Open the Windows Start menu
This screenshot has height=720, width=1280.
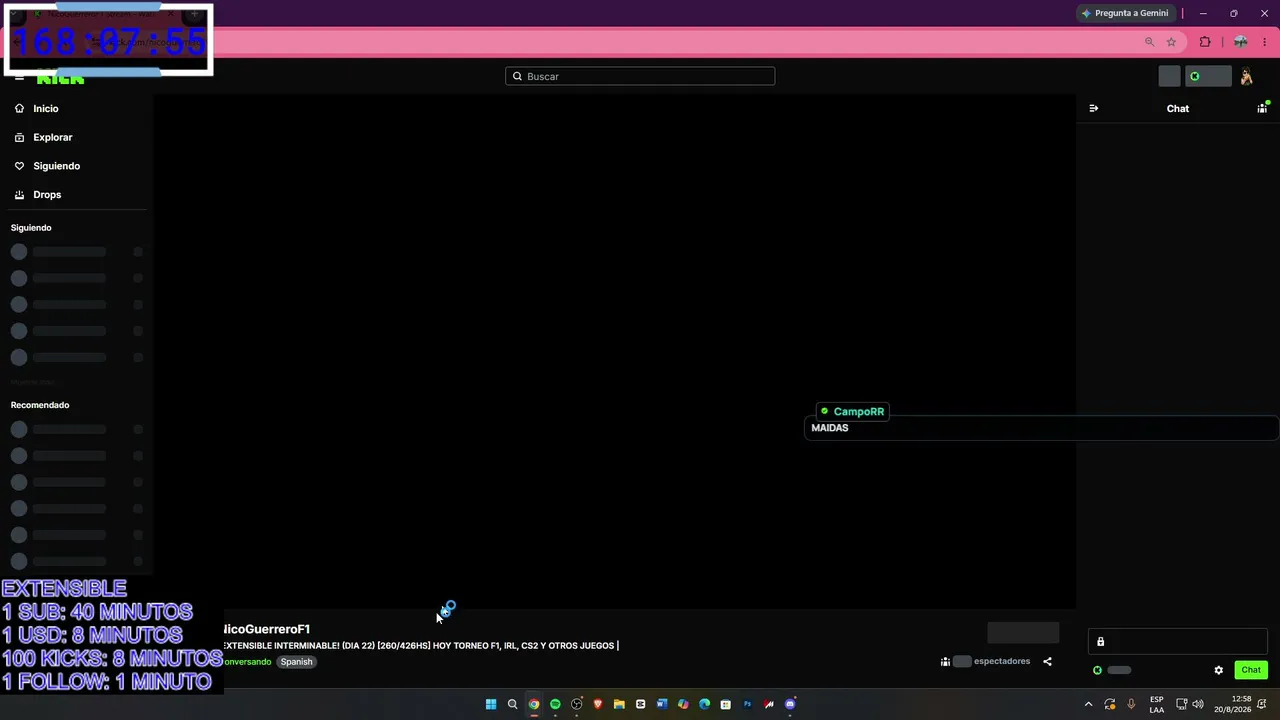pyautogui.click(x=491, y=704)
